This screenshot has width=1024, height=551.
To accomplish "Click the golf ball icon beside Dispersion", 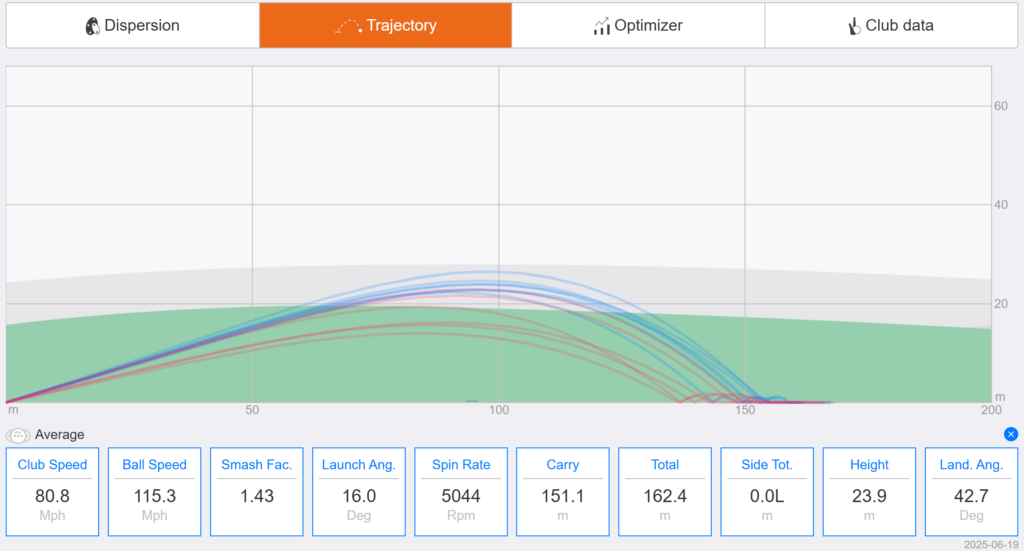I will point(93,25).
